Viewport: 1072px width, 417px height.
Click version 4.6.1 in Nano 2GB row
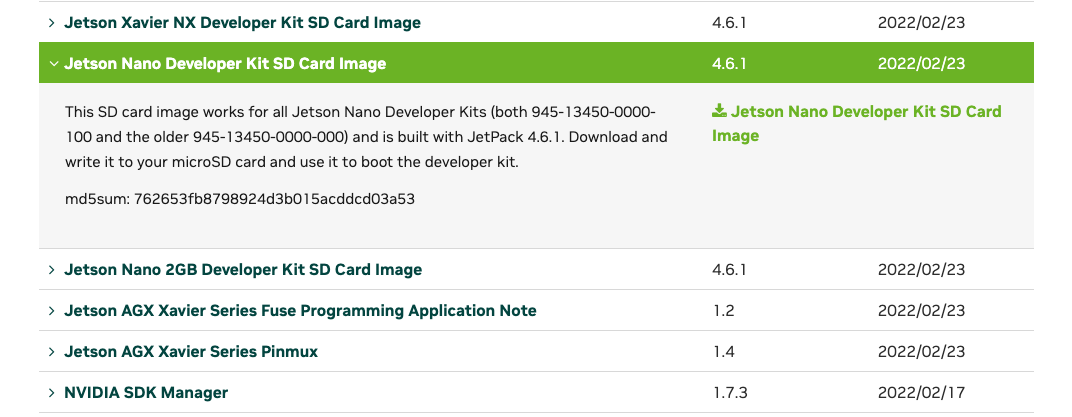pos(729,269)
